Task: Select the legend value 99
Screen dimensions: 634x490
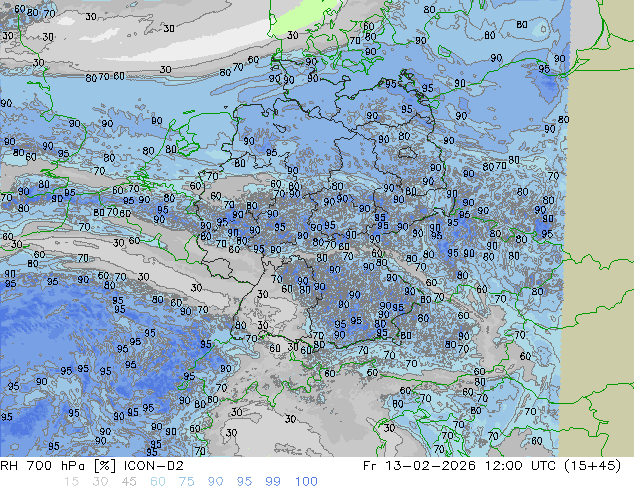Action: (273, 481)
